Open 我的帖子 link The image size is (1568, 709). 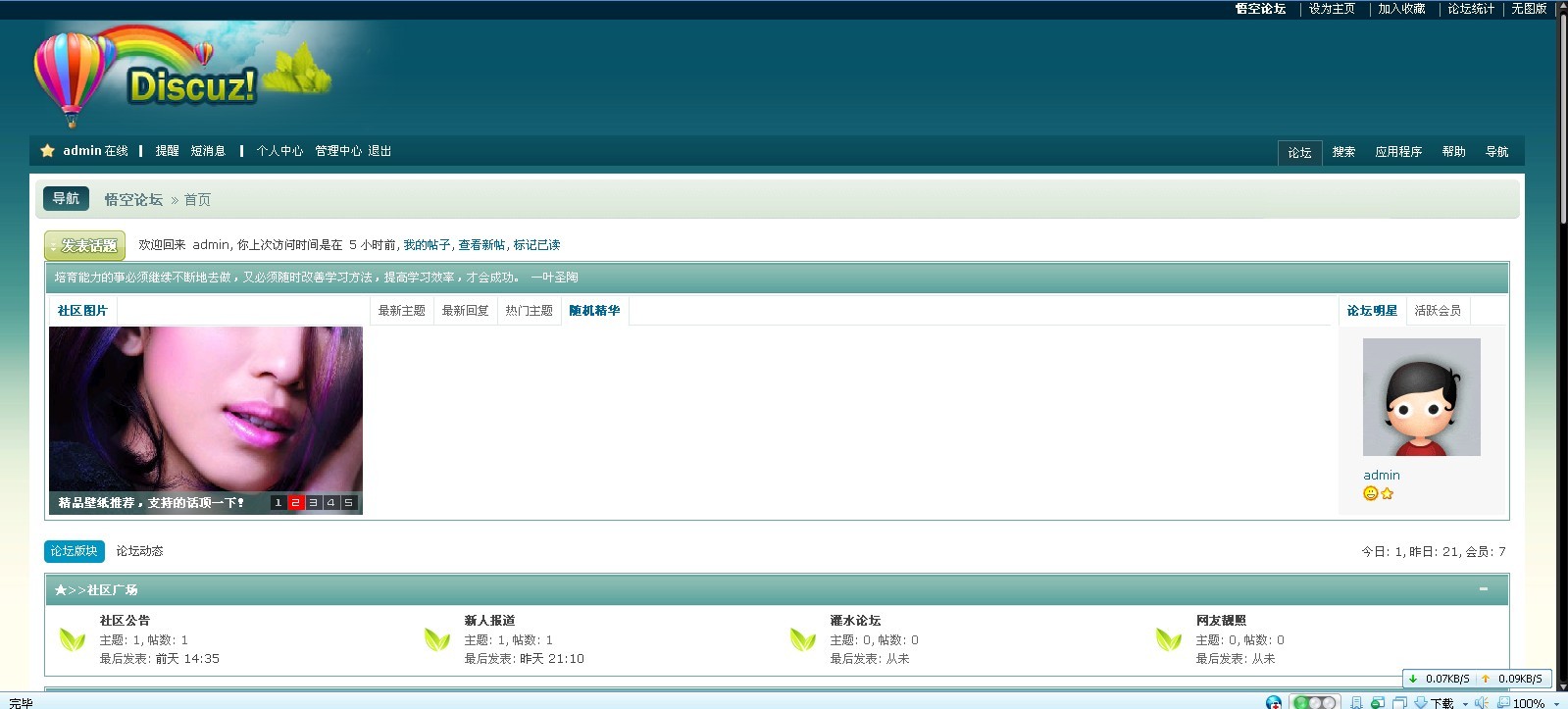coord(427,245)
